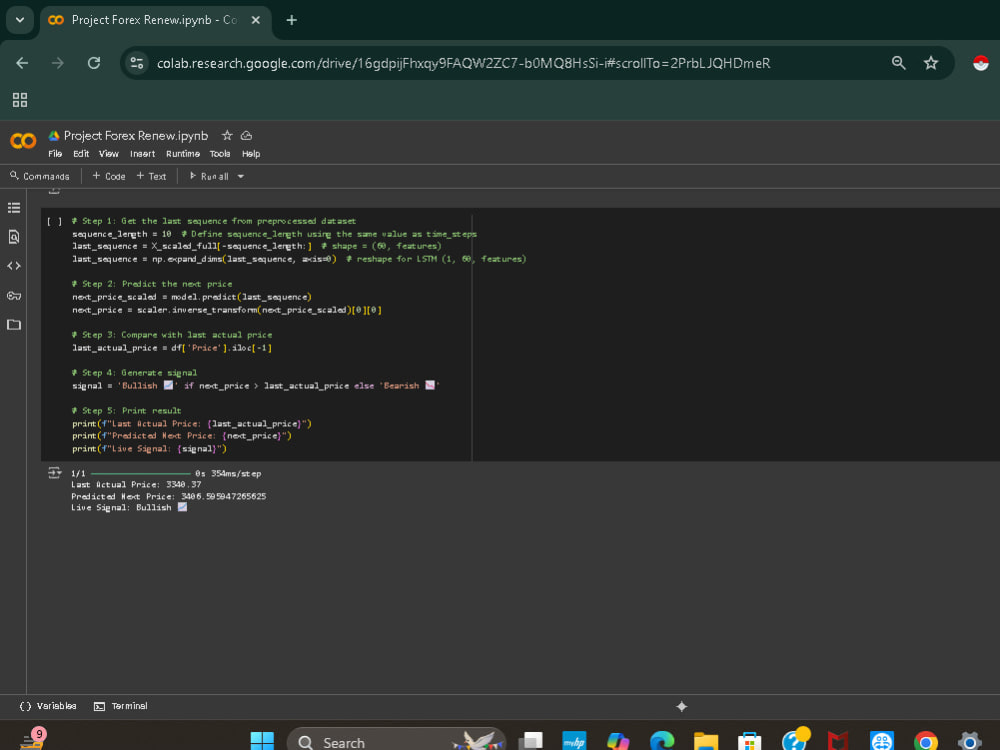
Task: Open the Help menu
Action: point(251,154)
